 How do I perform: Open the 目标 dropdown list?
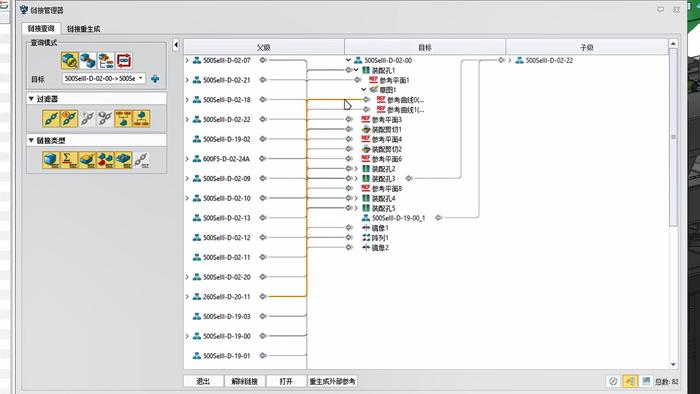pos(141,78)
